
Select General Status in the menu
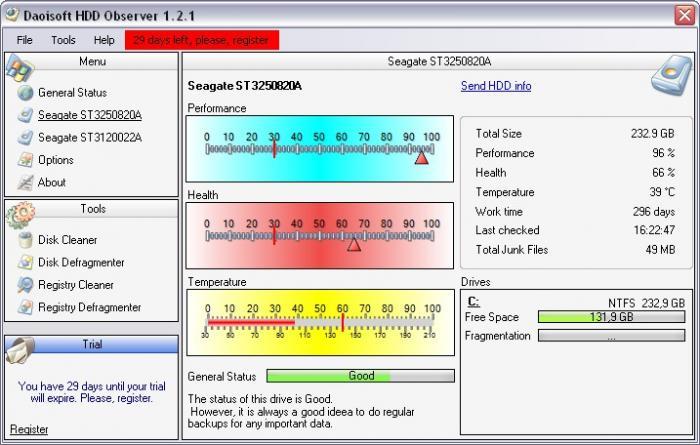click(x=72, y=93)
